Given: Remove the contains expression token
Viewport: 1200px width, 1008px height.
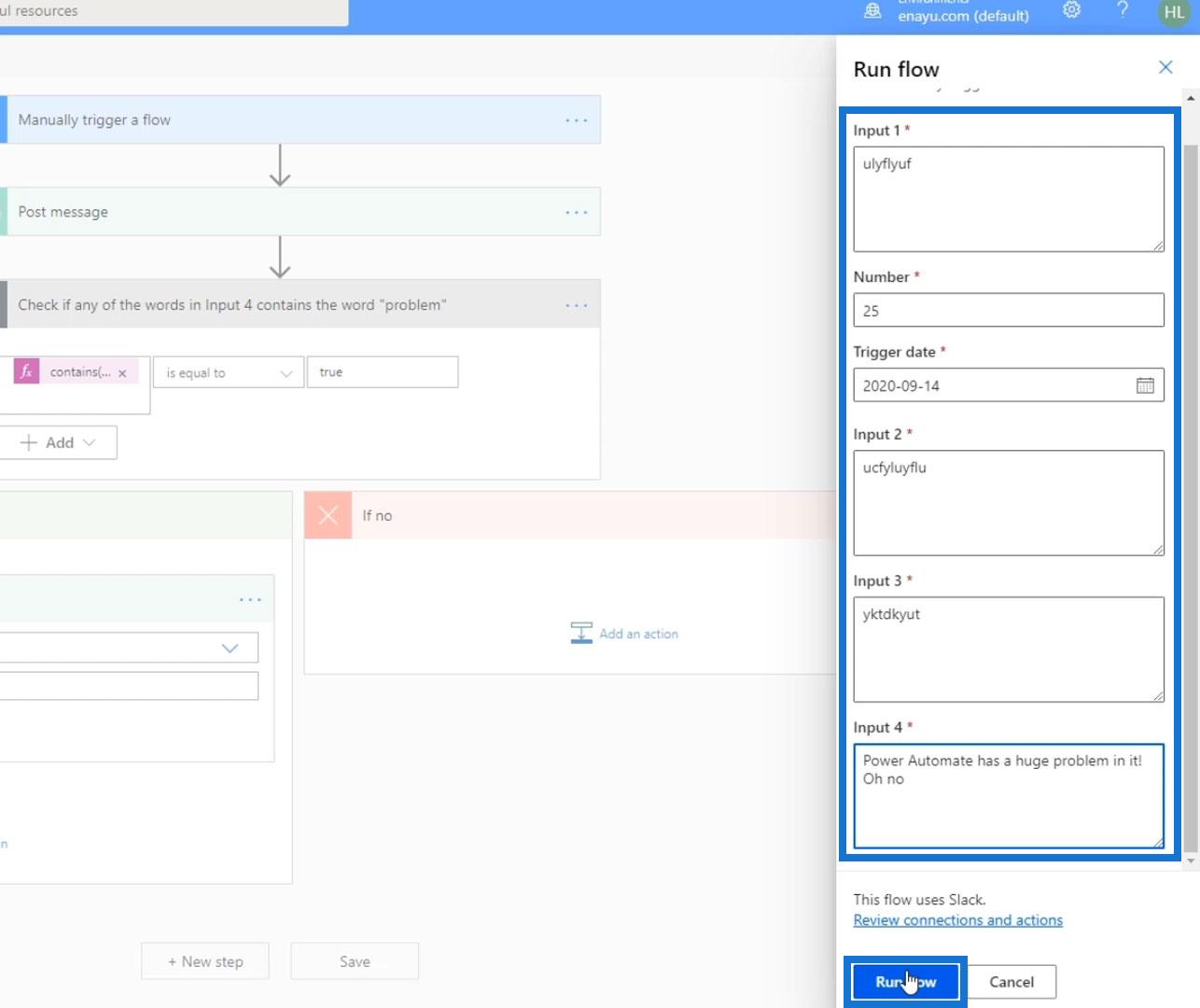Looking at the screenshot, I should point(122,372).
